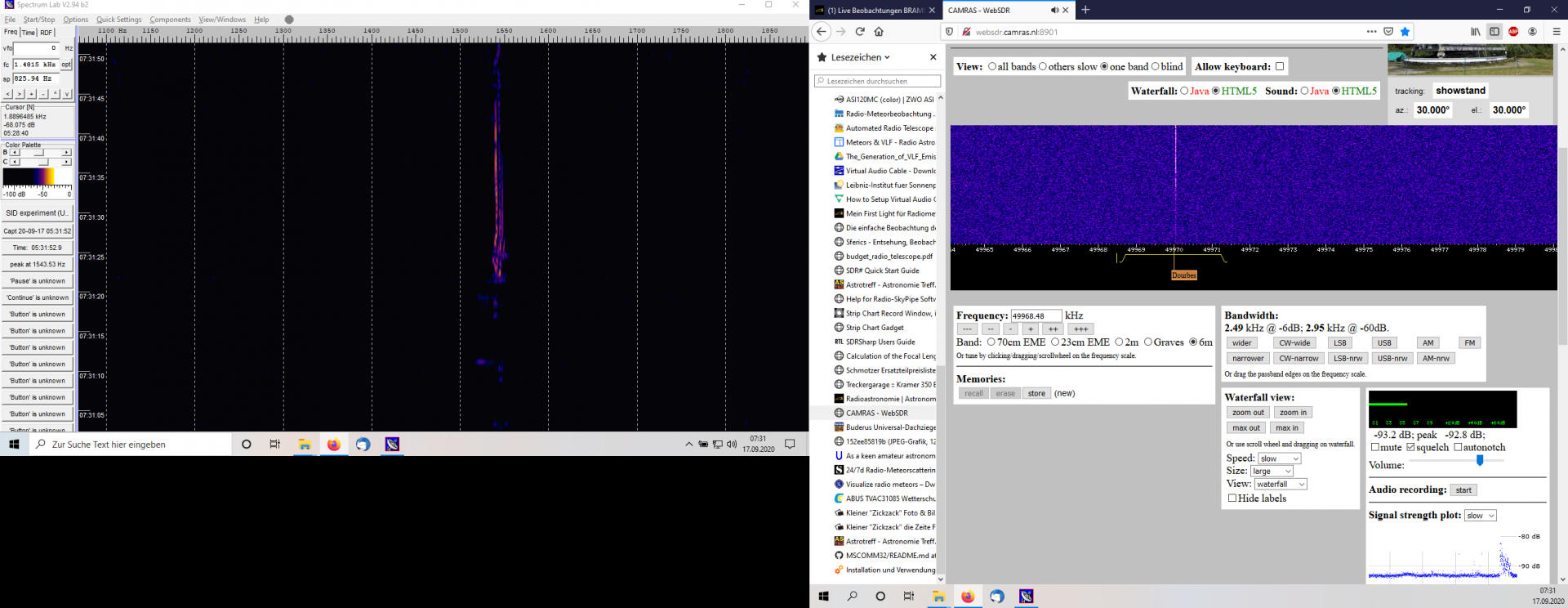The image size is (1568, 608).
Task: Click the tracking protection shield in address bar
Action: [x=949, y=32]
